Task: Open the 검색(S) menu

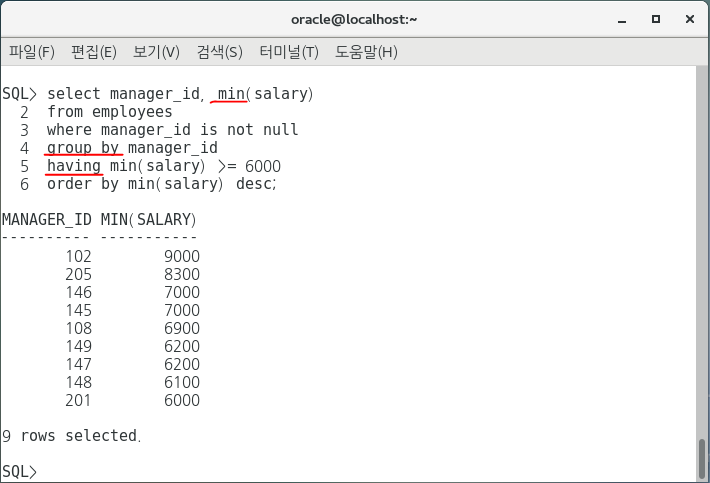Action: tap(220, 52)
